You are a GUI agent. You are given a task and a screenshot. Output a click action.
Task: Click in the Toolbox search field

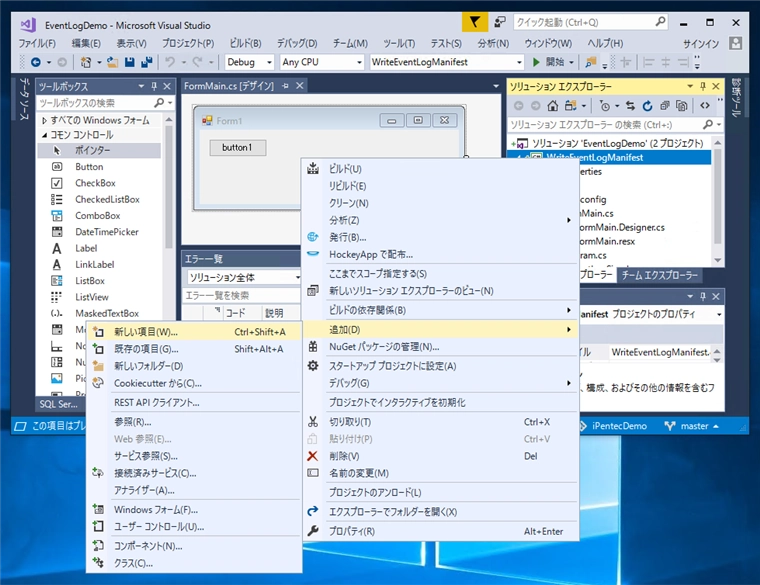coord(96,103)
